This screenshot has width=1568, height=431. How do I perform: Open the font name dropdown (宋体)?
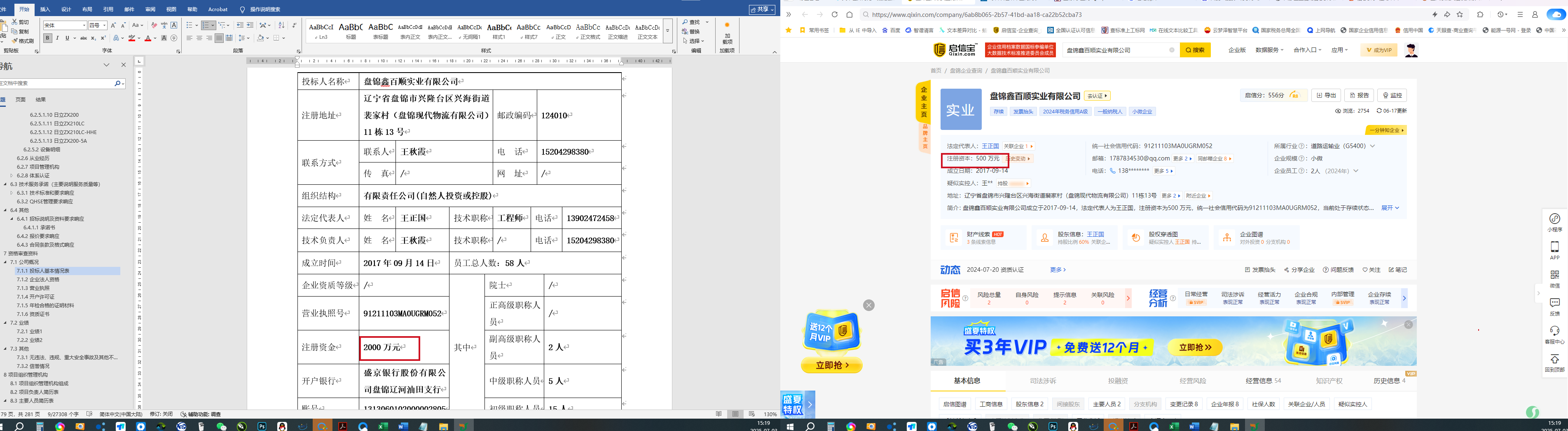click(x=83, y=26)
